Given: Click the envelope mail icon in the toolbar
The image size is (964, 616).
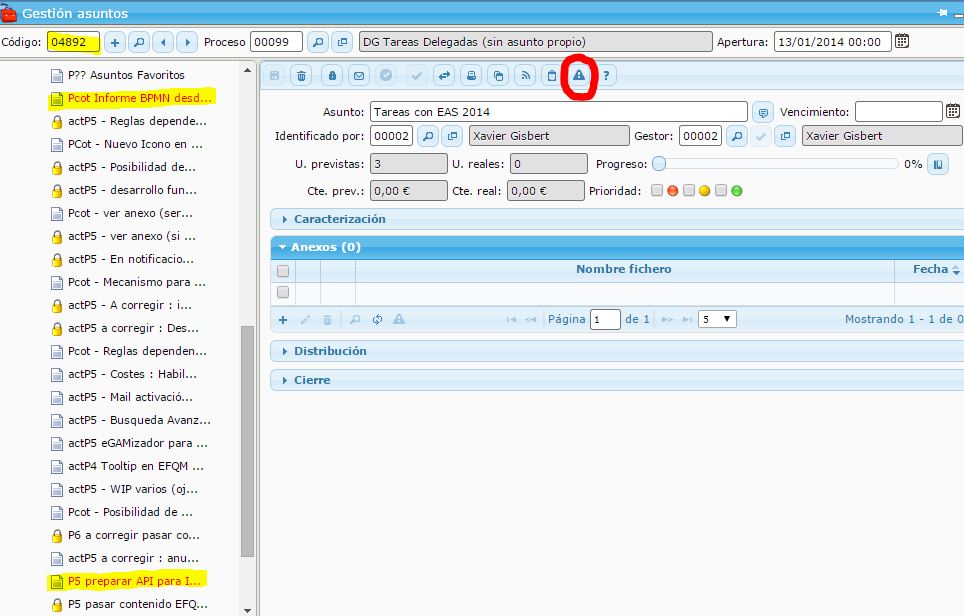Looking at the screenshot, I should point(359,75).
